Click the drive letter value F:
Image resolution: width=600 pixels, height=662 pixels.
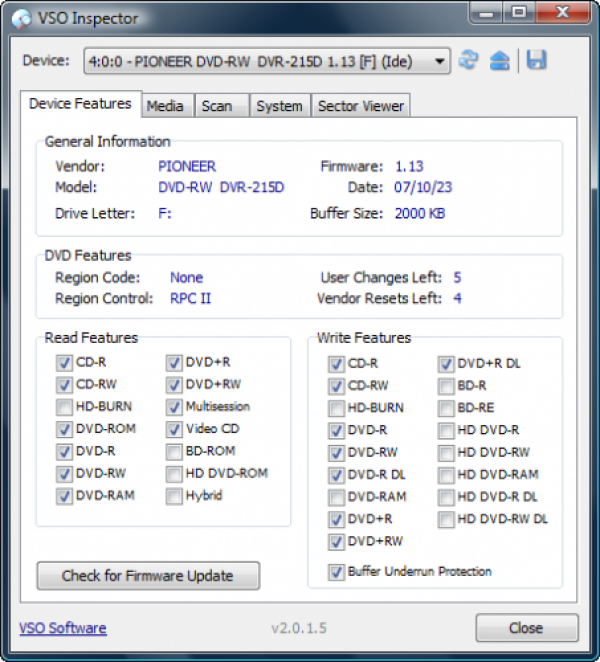pyautogui.click(x=165, y=214)
